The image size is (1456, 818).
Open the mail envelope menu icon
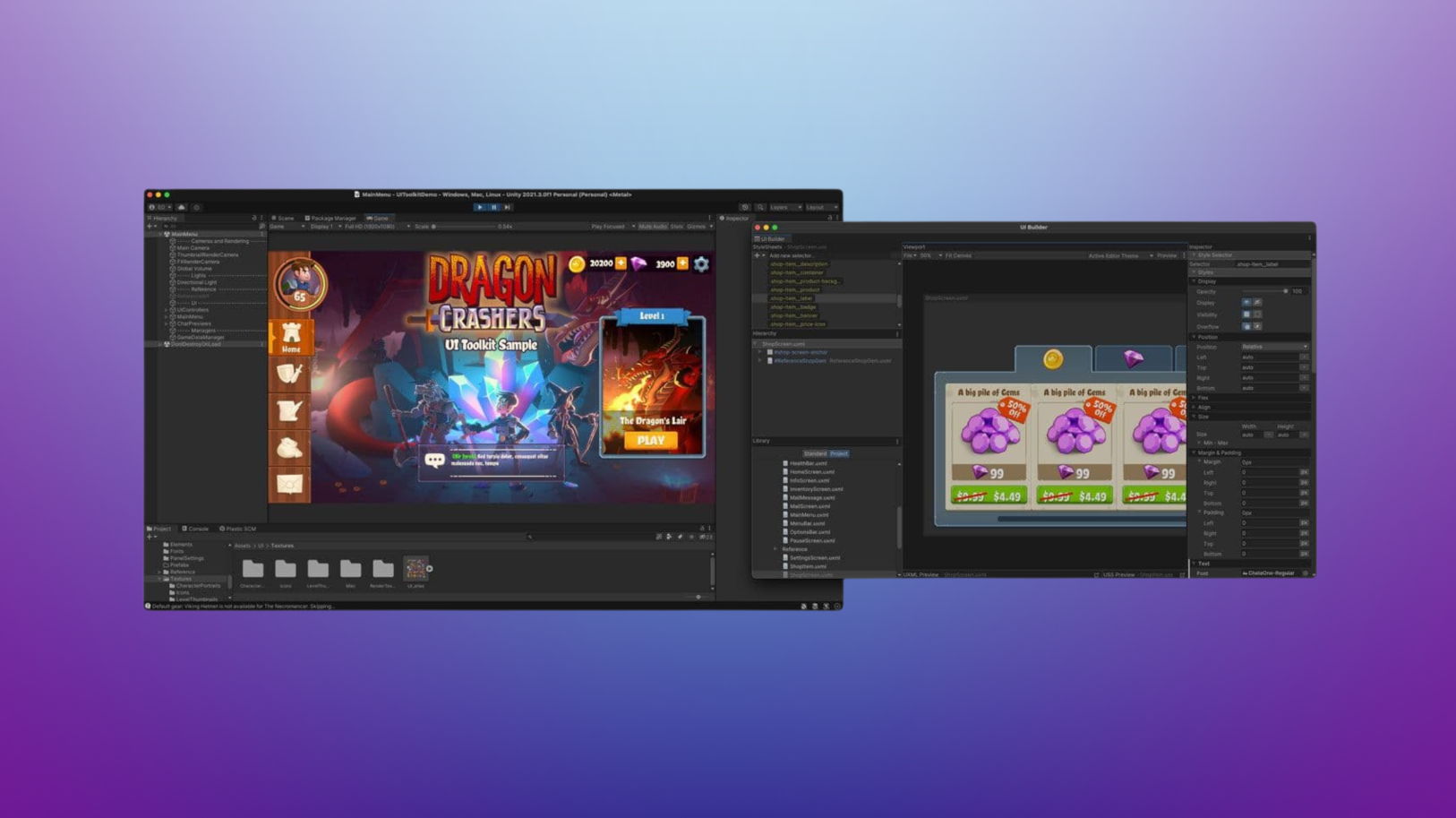tap(290, 485)
